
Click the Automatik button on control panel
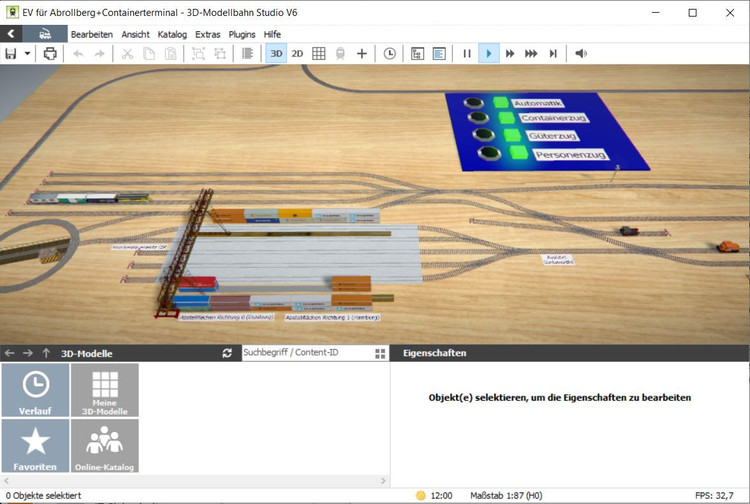pos(473,103)
